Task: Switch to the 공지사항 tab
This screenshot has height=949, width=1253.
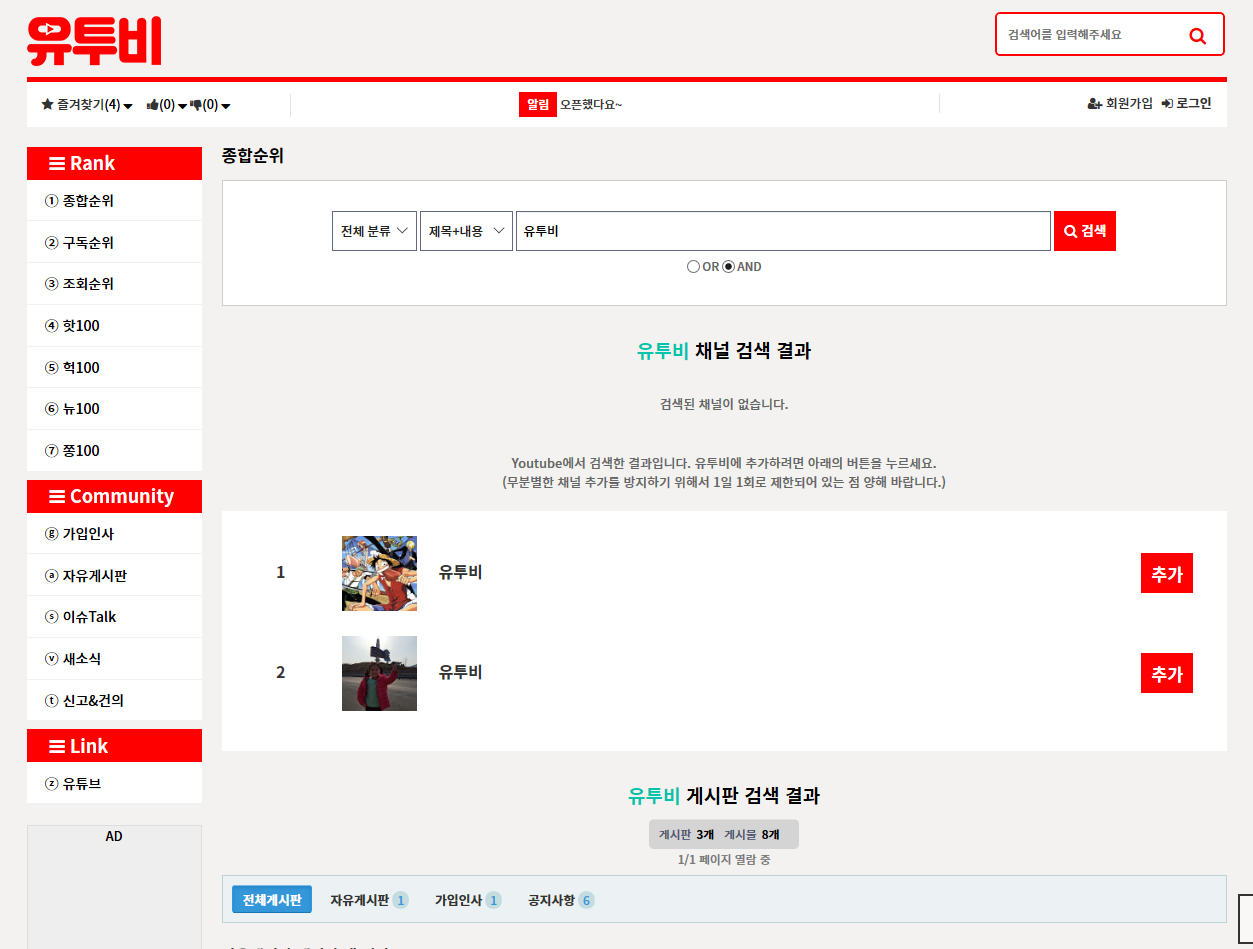Action: click(x=561, y=900)
